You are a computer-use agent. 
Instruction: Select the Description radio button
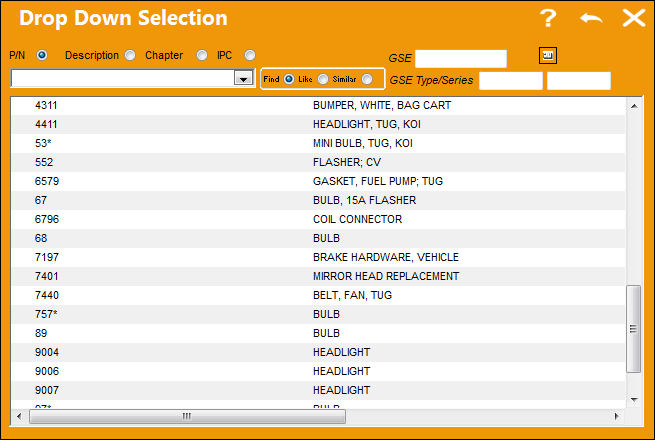(130, 55)
